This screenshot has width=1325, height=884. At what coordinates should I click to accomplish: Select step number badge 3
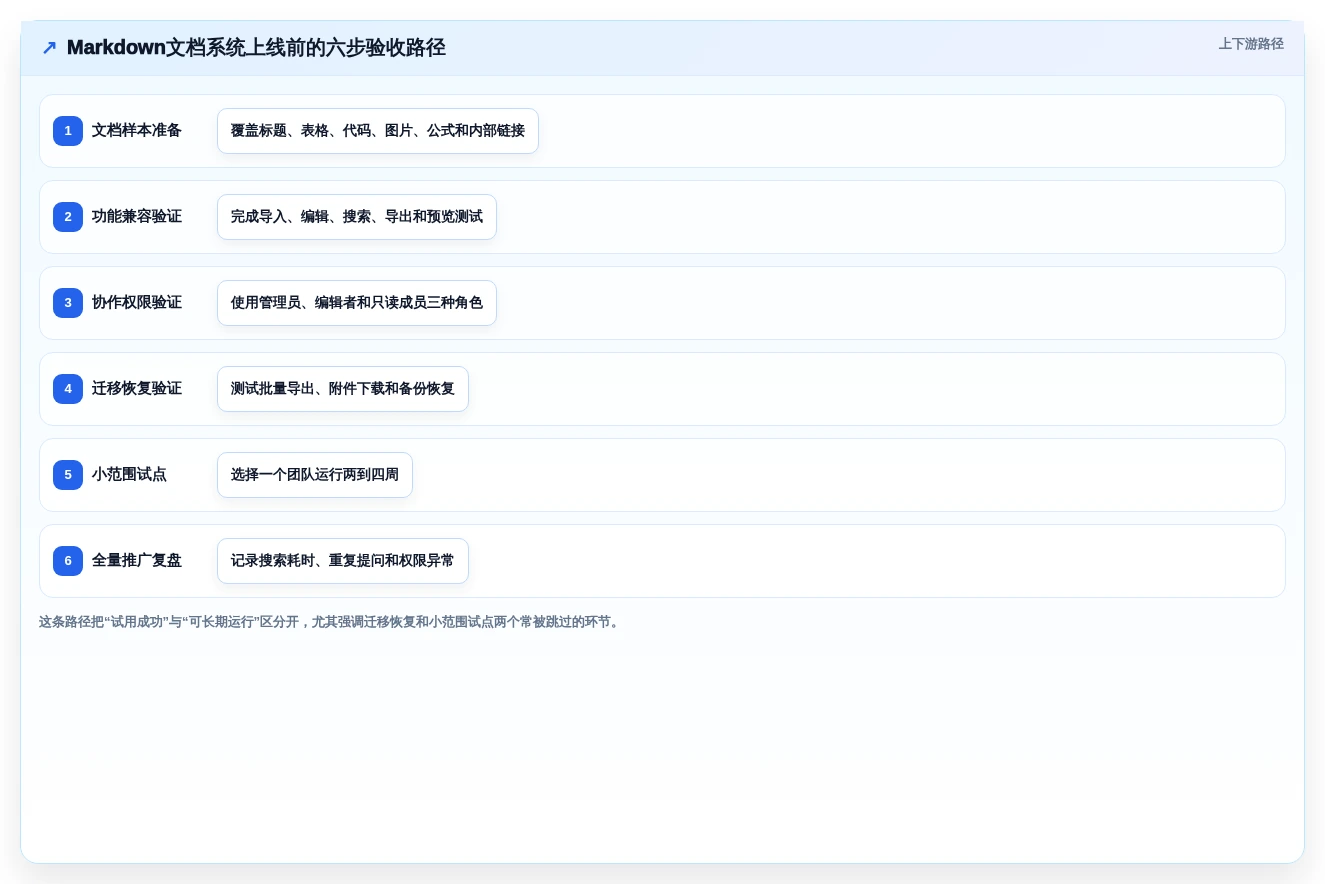pyautogui.click(x=68, y=303)
